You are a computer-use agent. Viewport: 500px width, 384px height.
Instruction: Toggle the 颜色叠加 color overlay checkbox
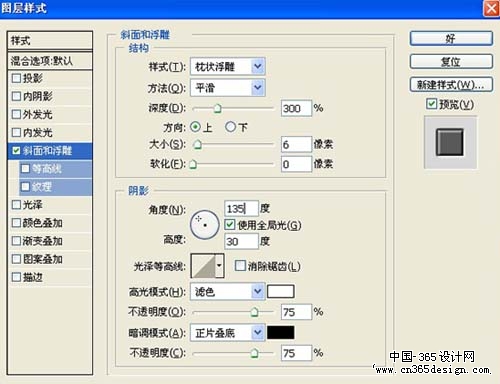click(16, 223)
